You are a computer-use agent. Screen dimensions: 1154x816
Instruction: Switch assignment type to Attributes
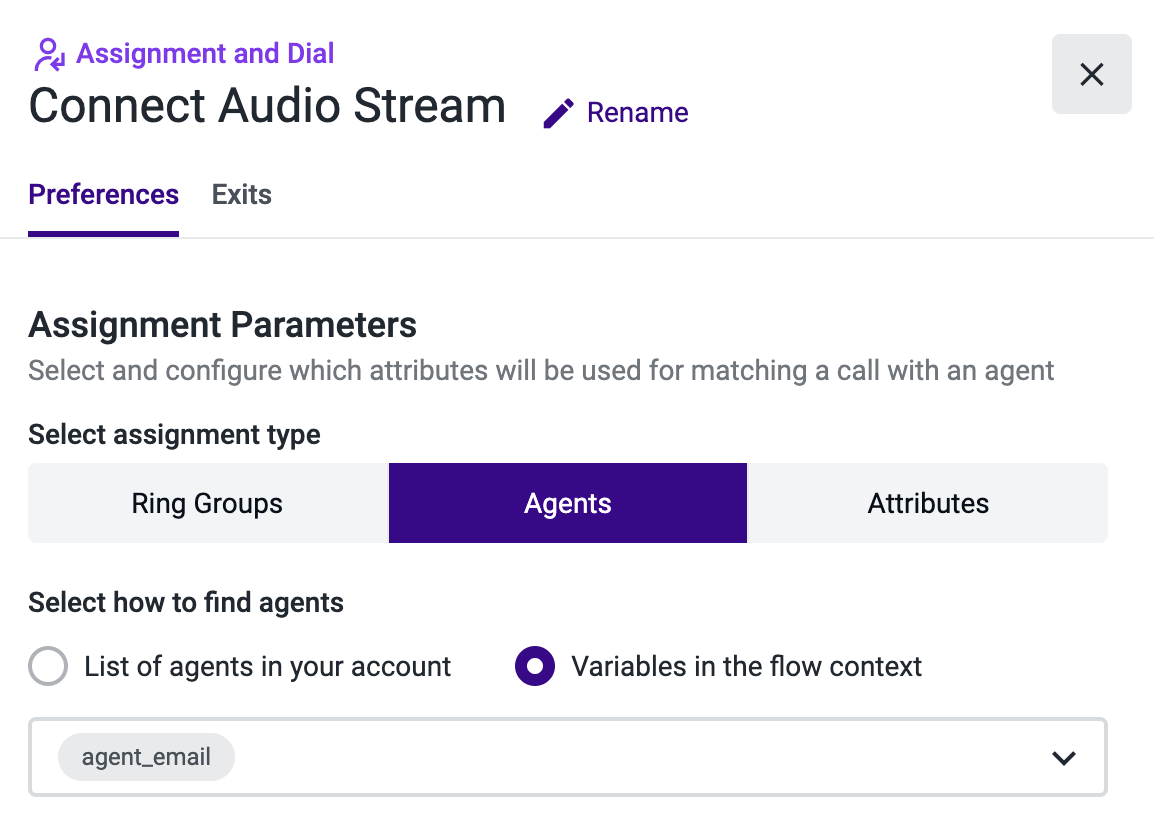point(927,503)
